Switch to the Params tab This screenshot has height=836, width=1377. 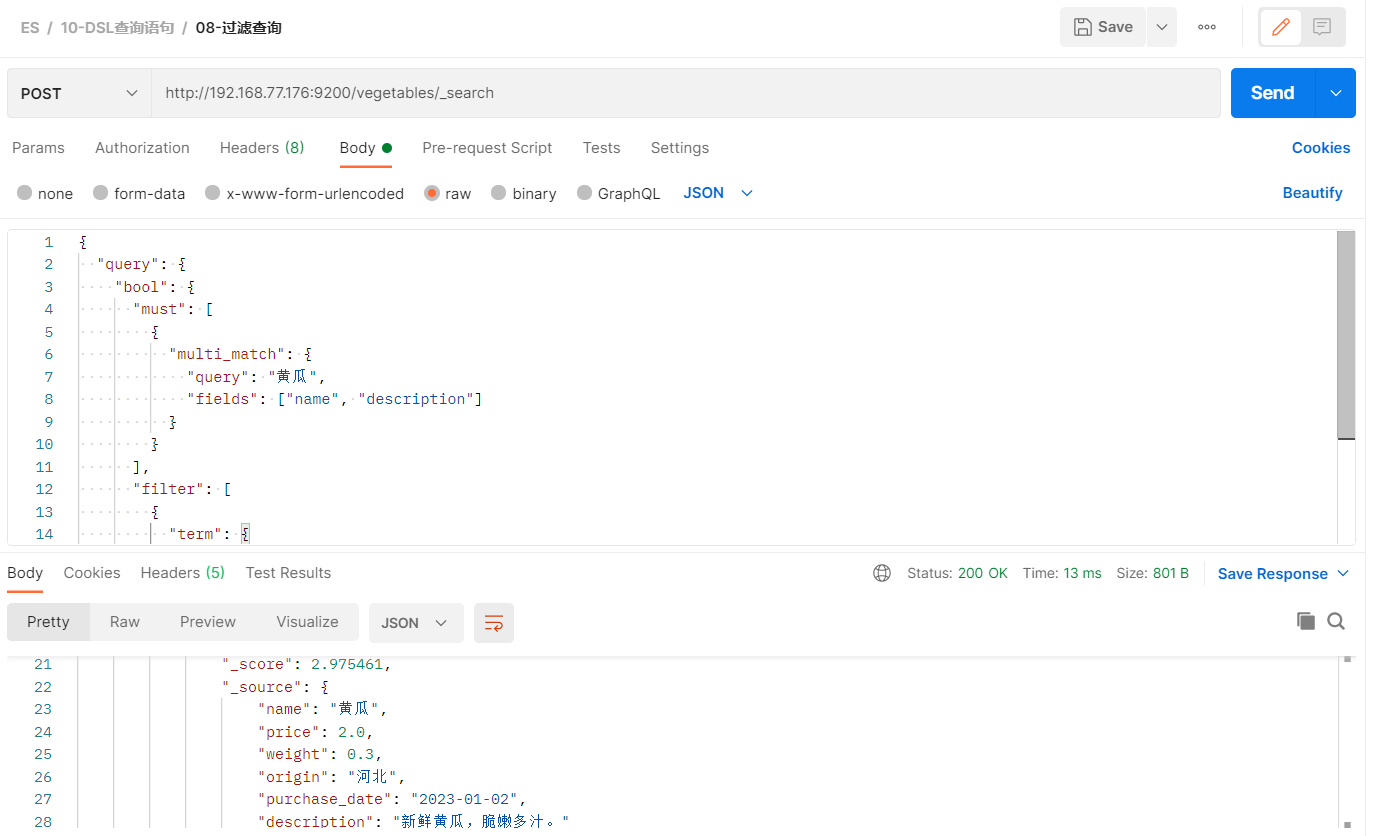click(38, 148)
